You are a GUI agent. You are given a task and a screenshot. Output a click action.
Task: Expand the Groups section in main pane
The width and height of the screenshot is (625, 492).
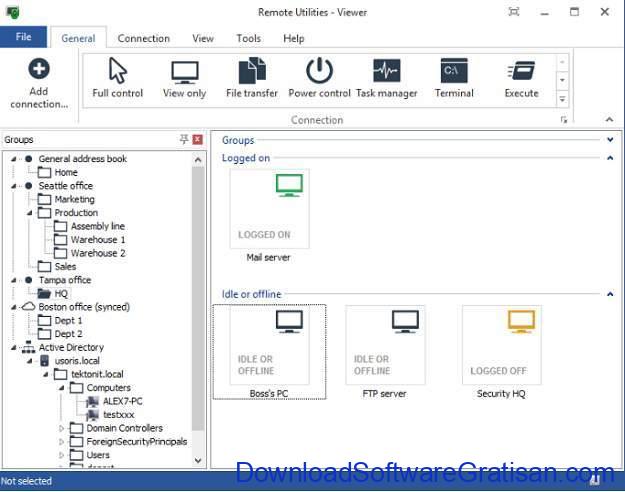click(610, 140)
